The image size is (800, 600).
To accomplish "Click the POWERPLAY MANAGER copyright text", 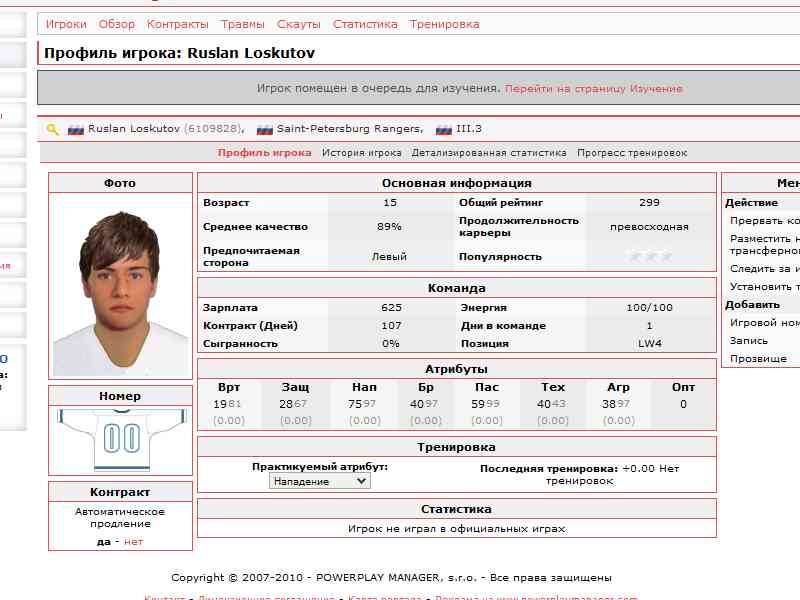I will coord(391,578).
